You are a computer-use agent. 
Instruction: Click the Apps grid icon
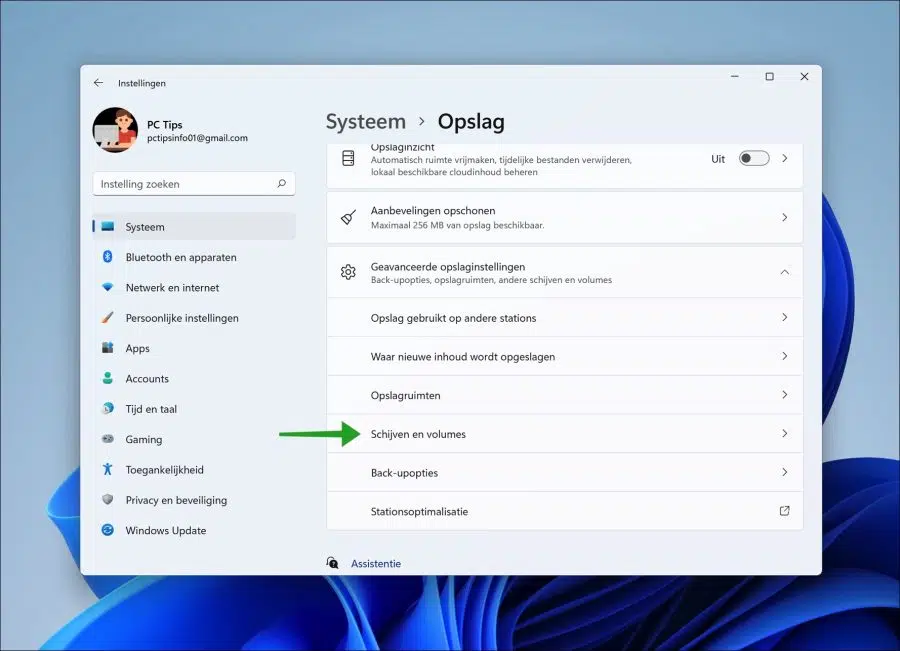107,348
